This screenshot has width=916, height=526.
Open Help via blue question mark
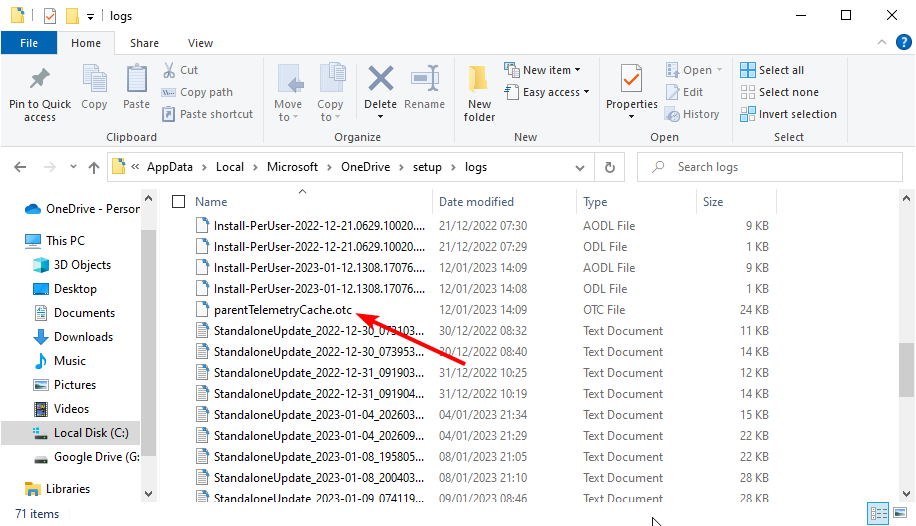tap(903, 42)
